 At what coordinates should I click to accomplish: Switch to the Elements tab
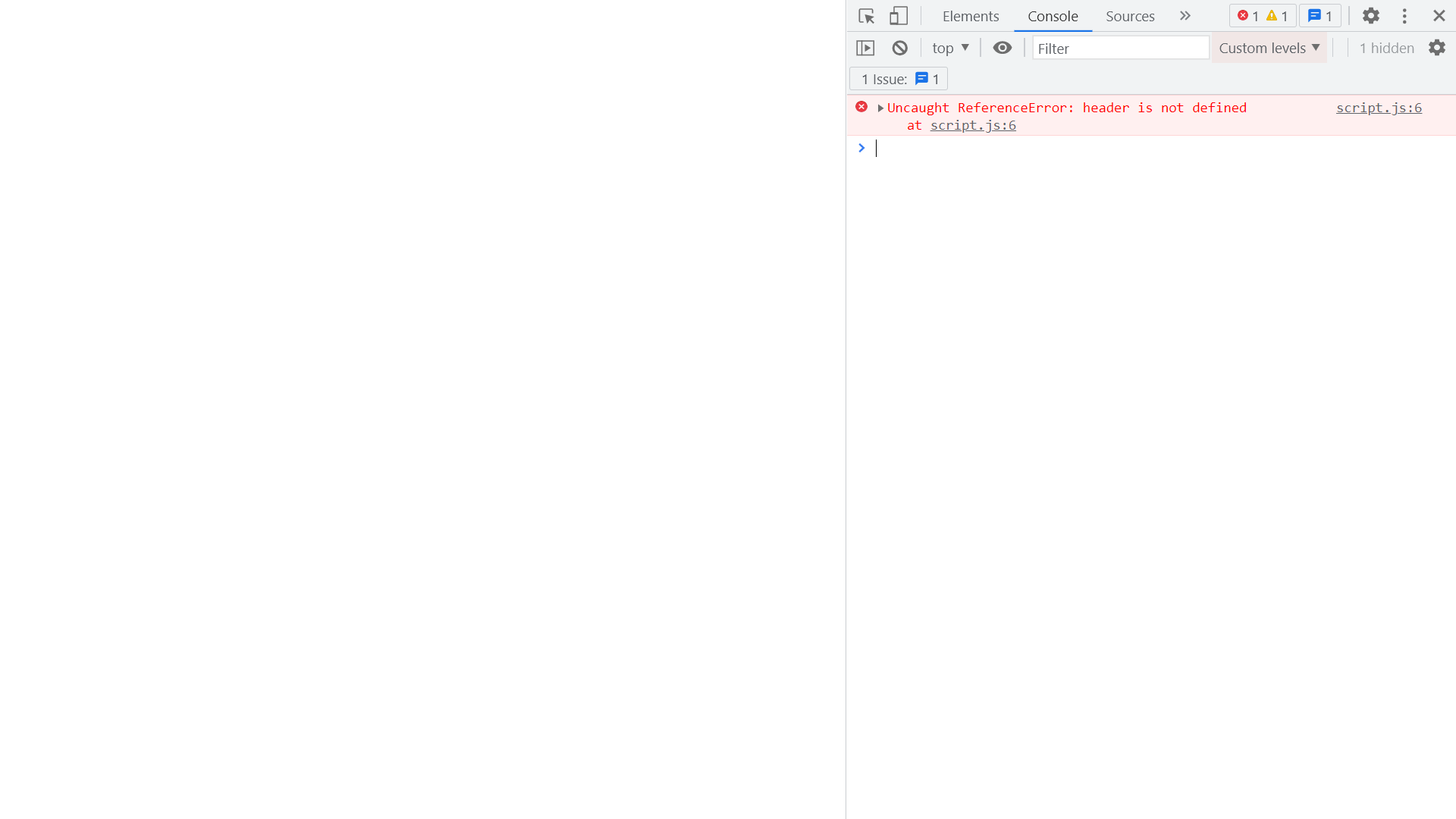click(x=971, y=16)
